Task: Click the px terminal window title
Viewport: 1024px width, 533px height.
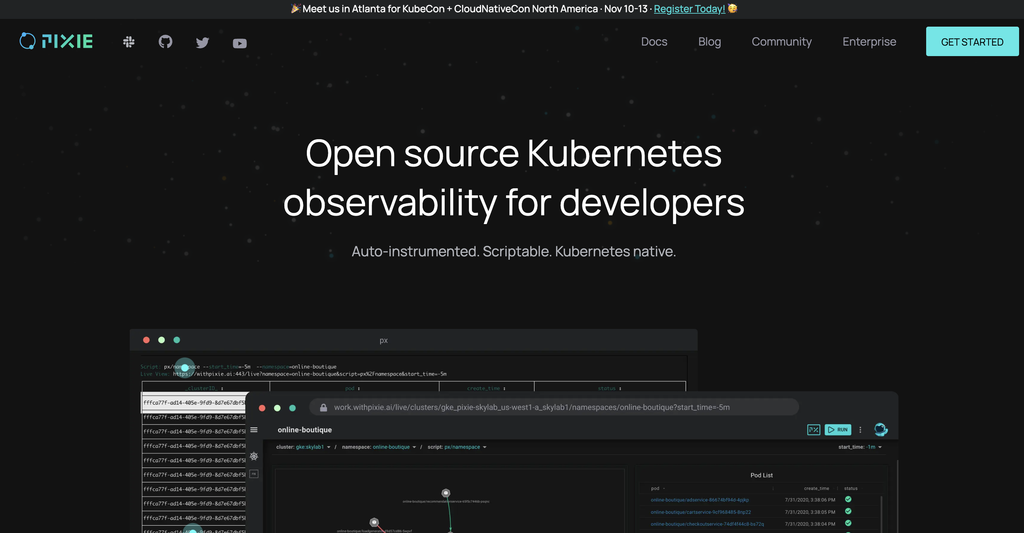Action: tap(383, 340)
